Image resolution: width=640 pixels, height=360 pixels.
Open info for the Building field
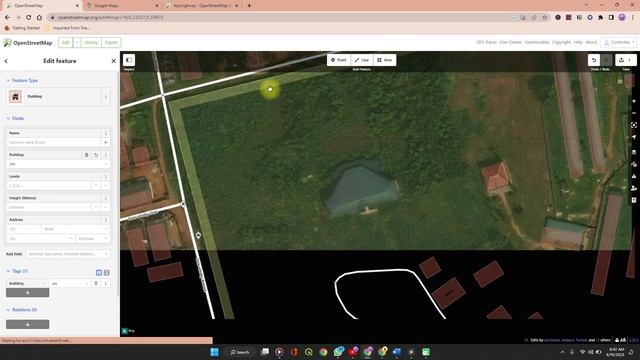click(106, 155)
